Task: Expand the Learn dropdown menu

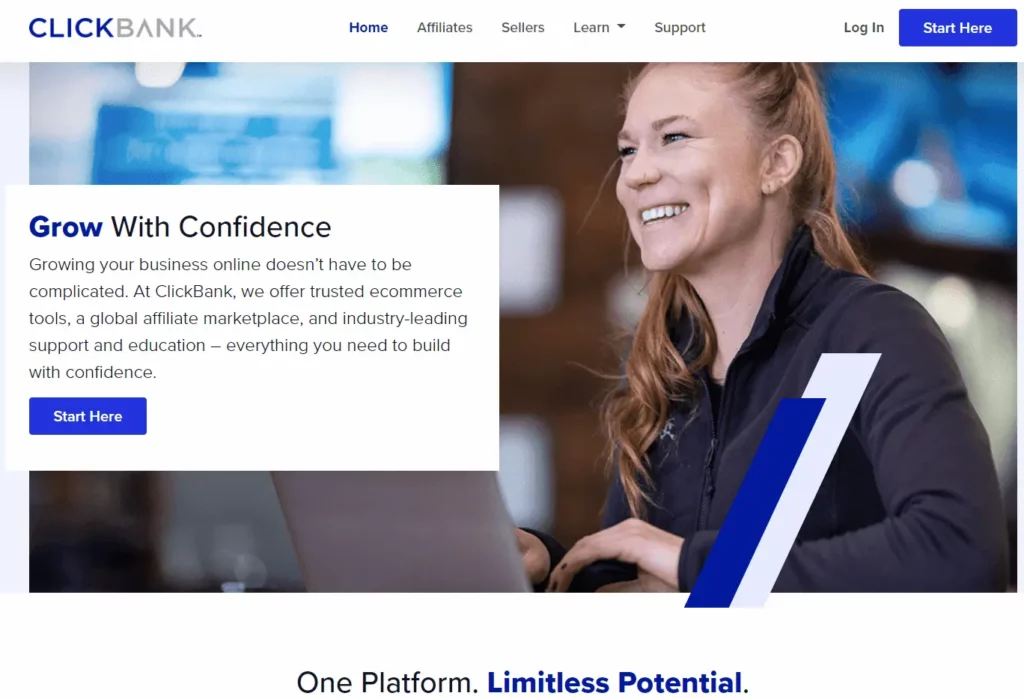Action: [599, 27]
